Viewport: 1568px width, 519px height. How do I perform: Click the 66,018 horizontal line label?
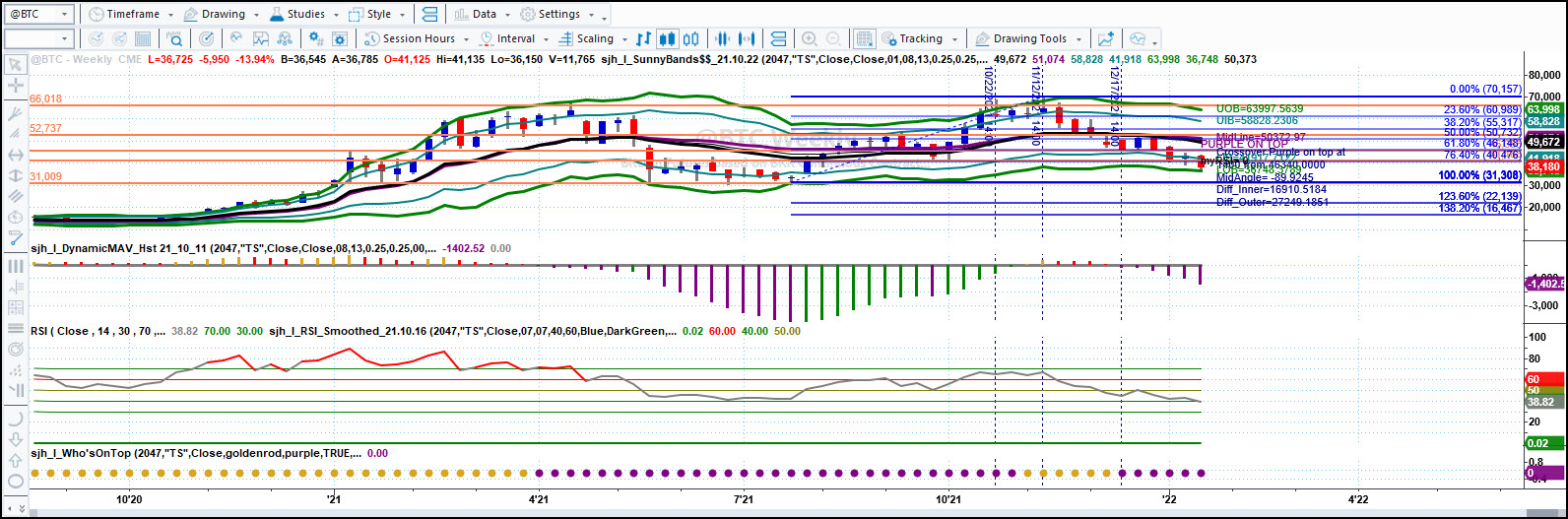(x=46, y=99)
